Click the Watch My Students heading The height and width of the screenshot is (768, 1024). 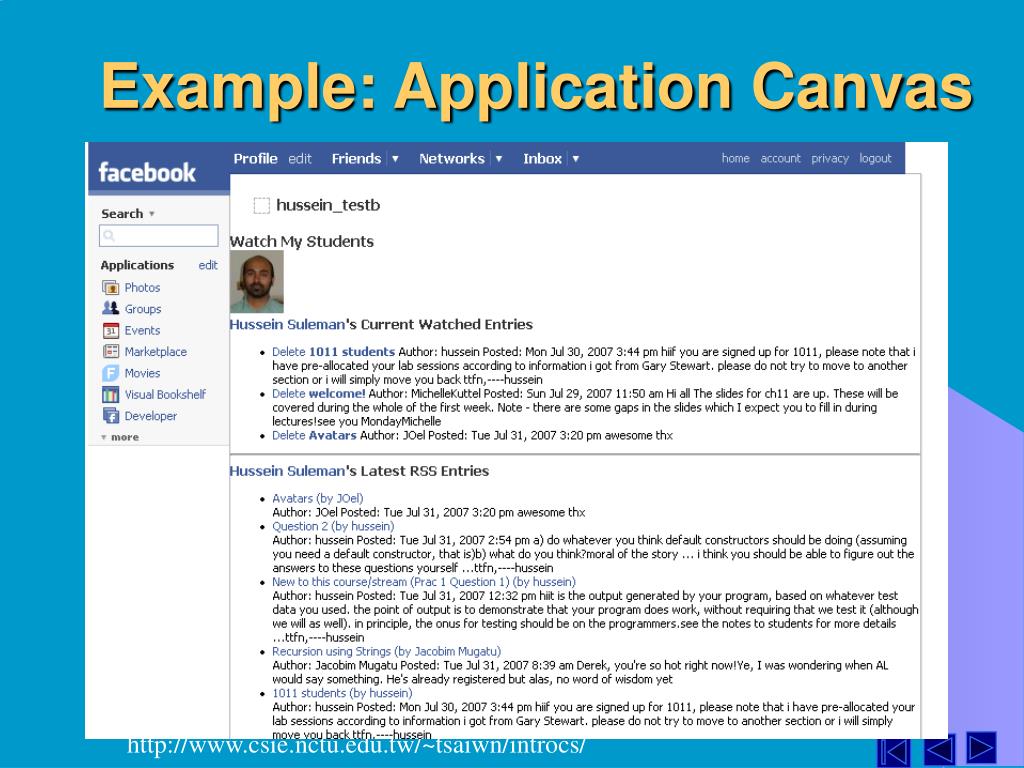click(302, 242)
